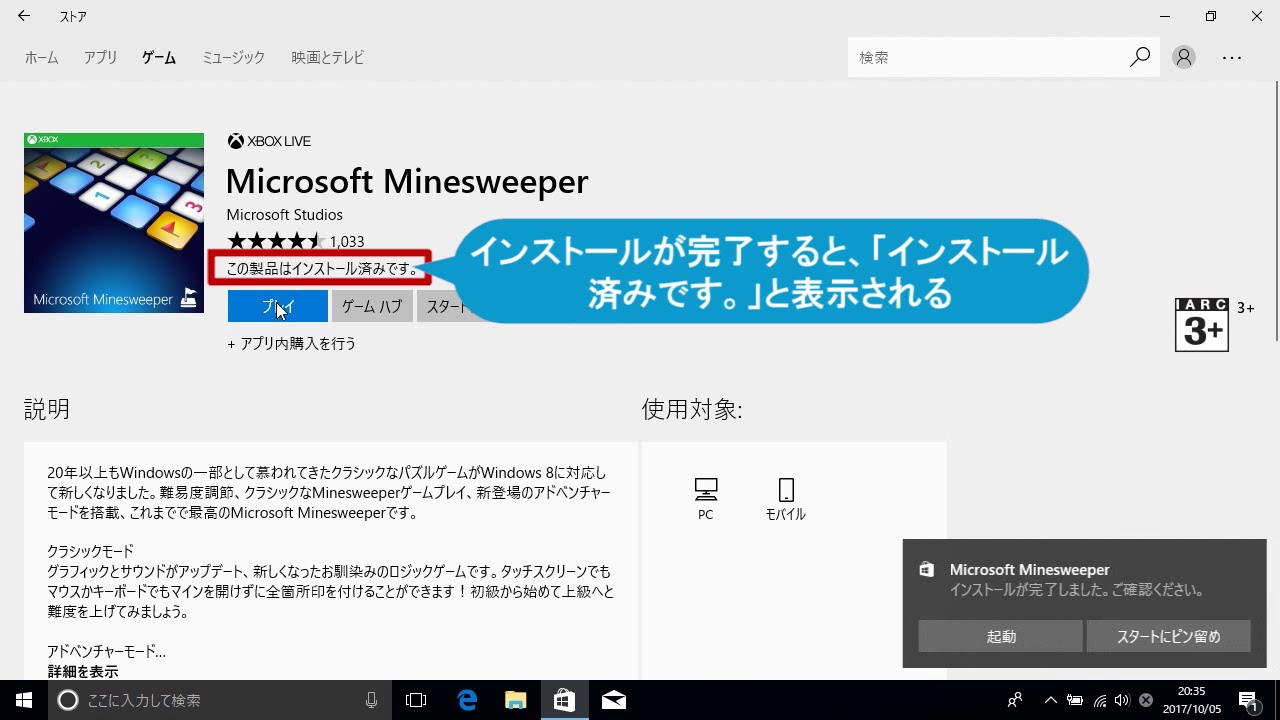Image resolution: width=1280 pixels, height=720 pixels.
Task: Switch to the アプリ tab
Action: point(100,58)
